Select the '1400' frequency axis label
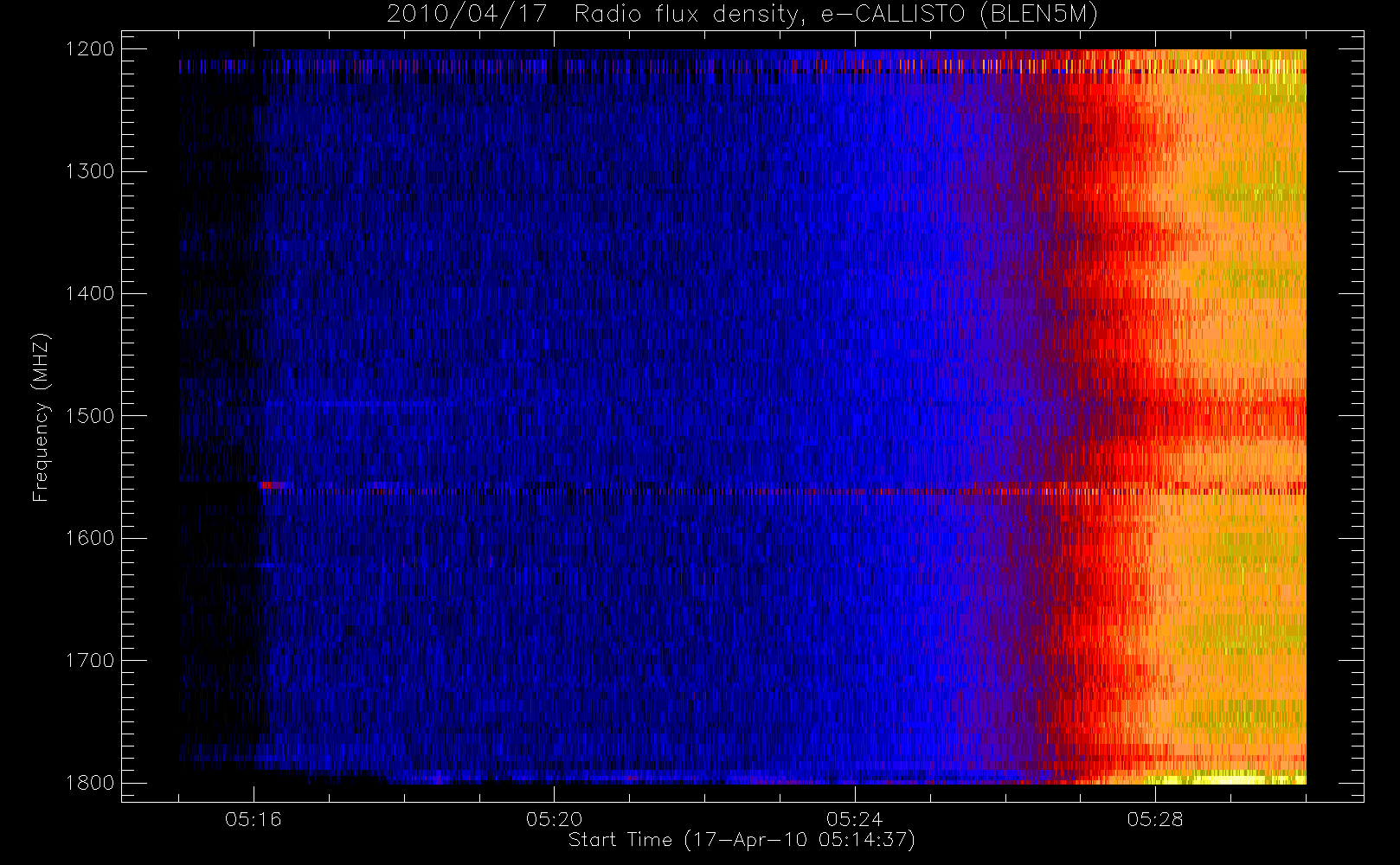The height and width of the screenshot is (865, 1400). 90,293
